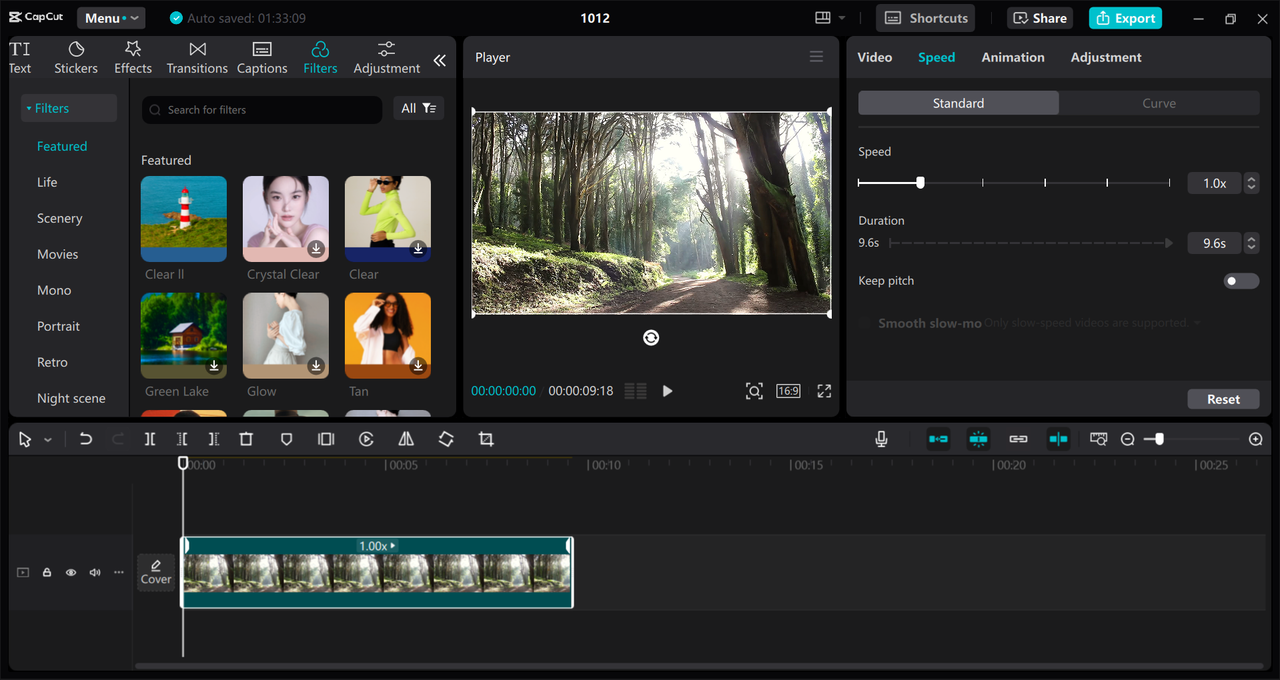Image resolution: width=1280 pixels, height=680 pixels.
Task: Add a marker with the shield icon
Action: (286, 439)
